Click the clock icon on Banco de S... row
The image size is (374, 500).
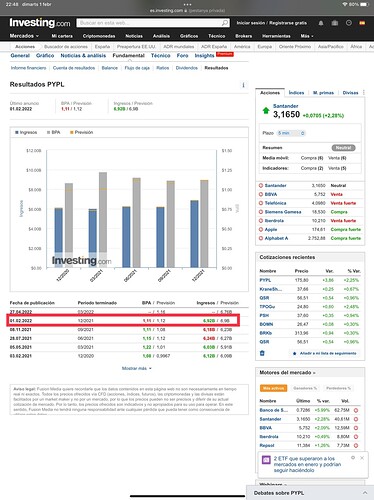(356, 410)
